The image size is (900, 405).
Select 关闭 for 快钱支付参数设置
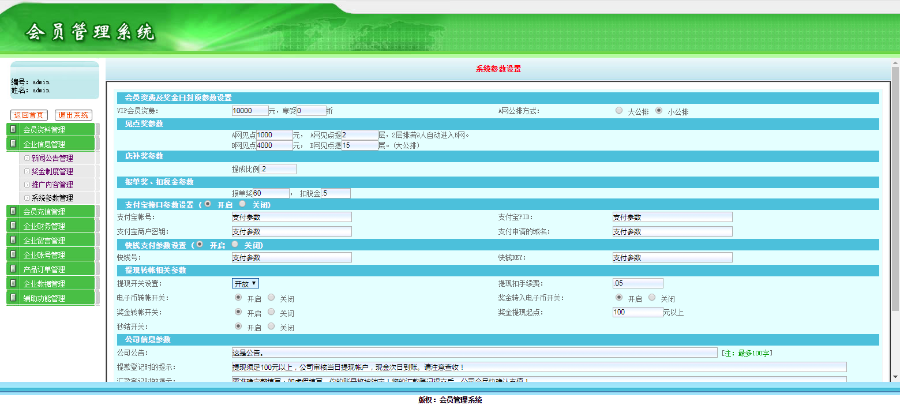[x=235, y=244]
